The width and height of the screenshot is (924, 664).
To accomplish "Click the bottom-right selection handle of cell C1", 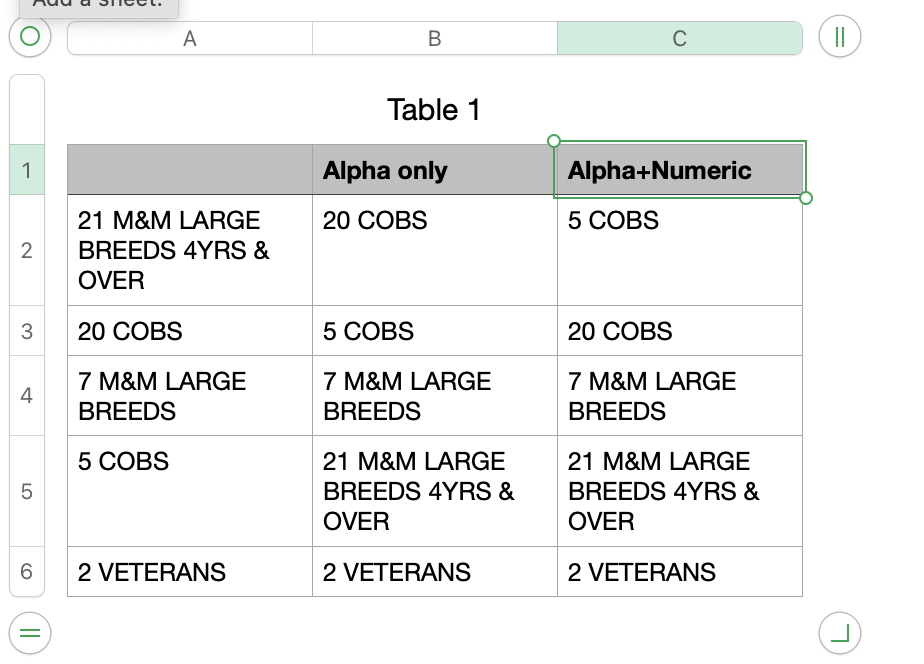I will point(807,198).
